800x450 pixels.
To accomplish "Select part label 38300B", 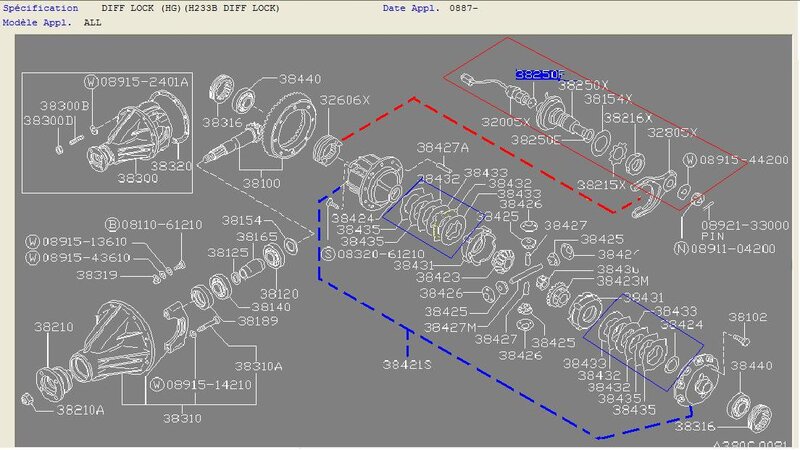I will click(x=64, y=105).
